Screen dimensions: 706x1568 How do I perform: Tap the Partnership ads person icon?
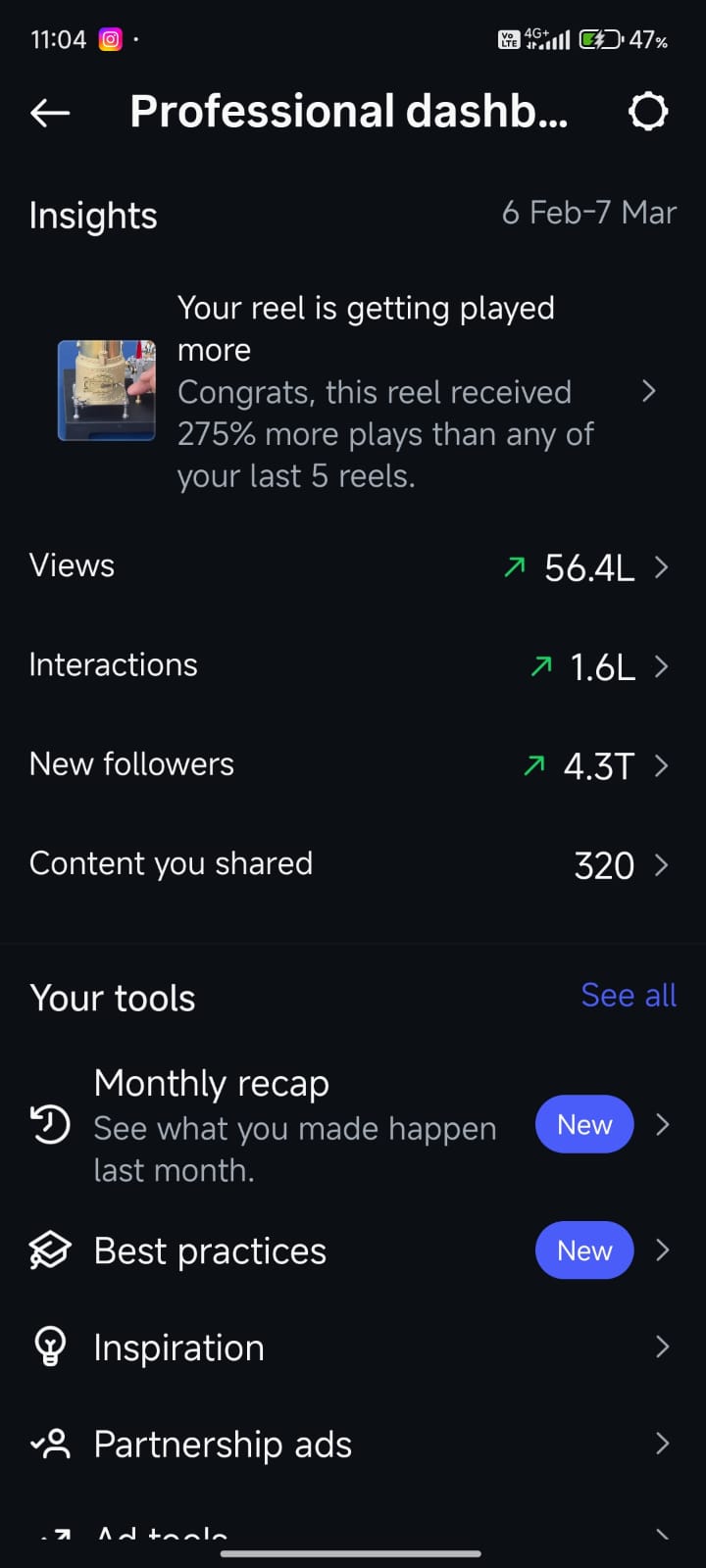click(x=50, y=1444)
